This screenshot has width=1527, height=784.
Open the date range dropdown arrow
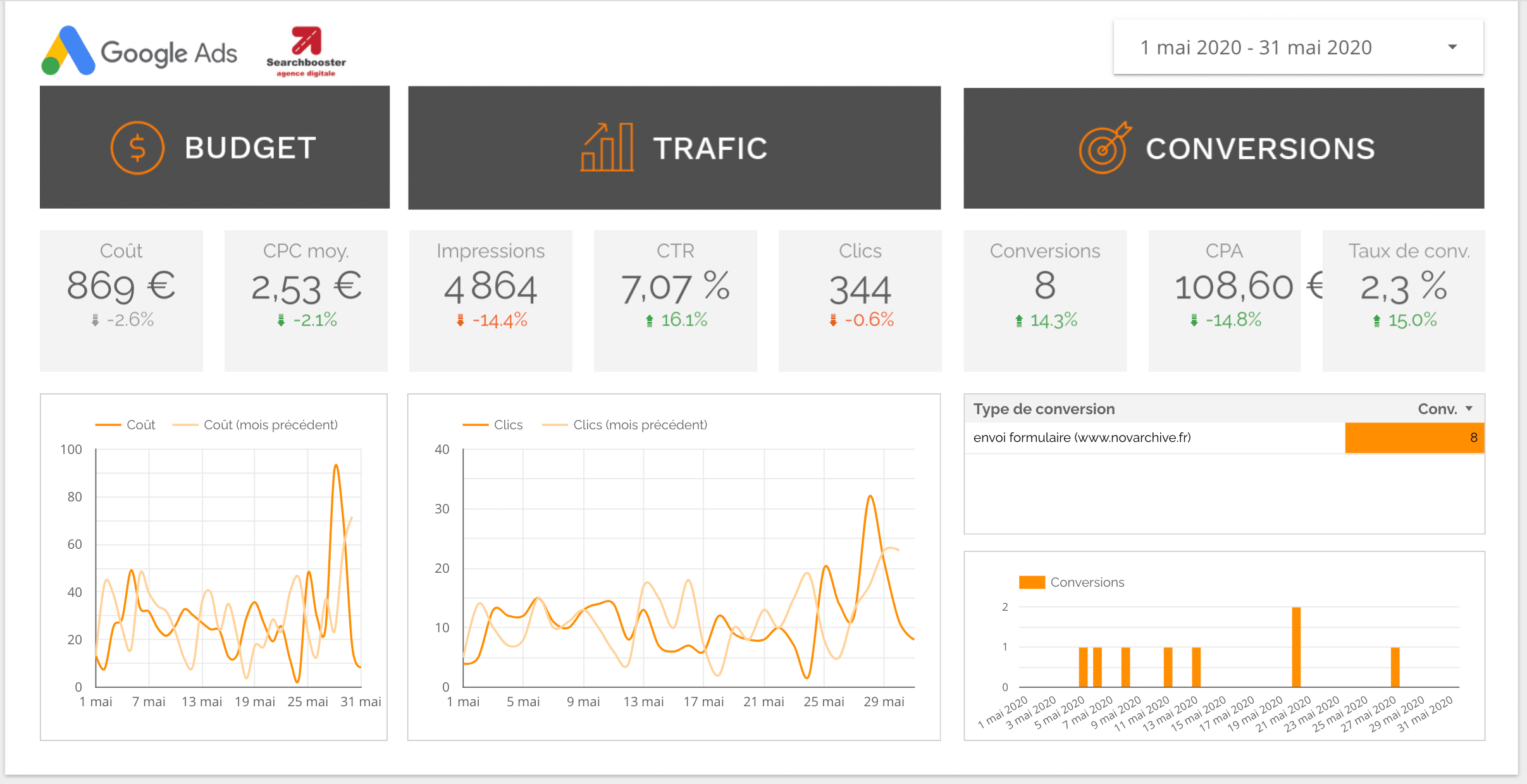tap(1452, 47)
